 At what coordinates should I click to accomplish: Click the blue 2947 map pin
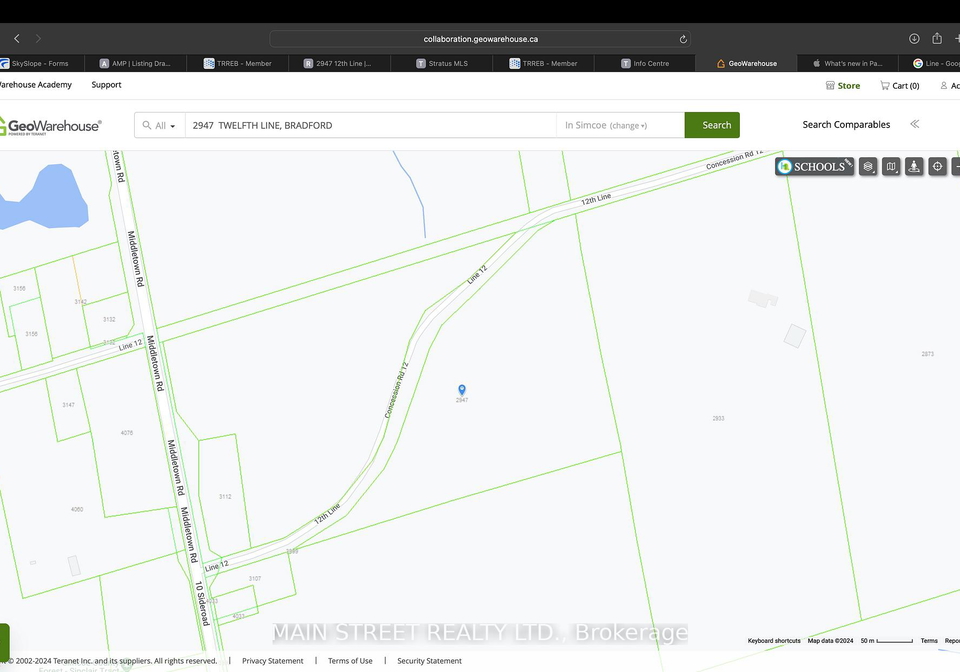click(x=462, y=390)
